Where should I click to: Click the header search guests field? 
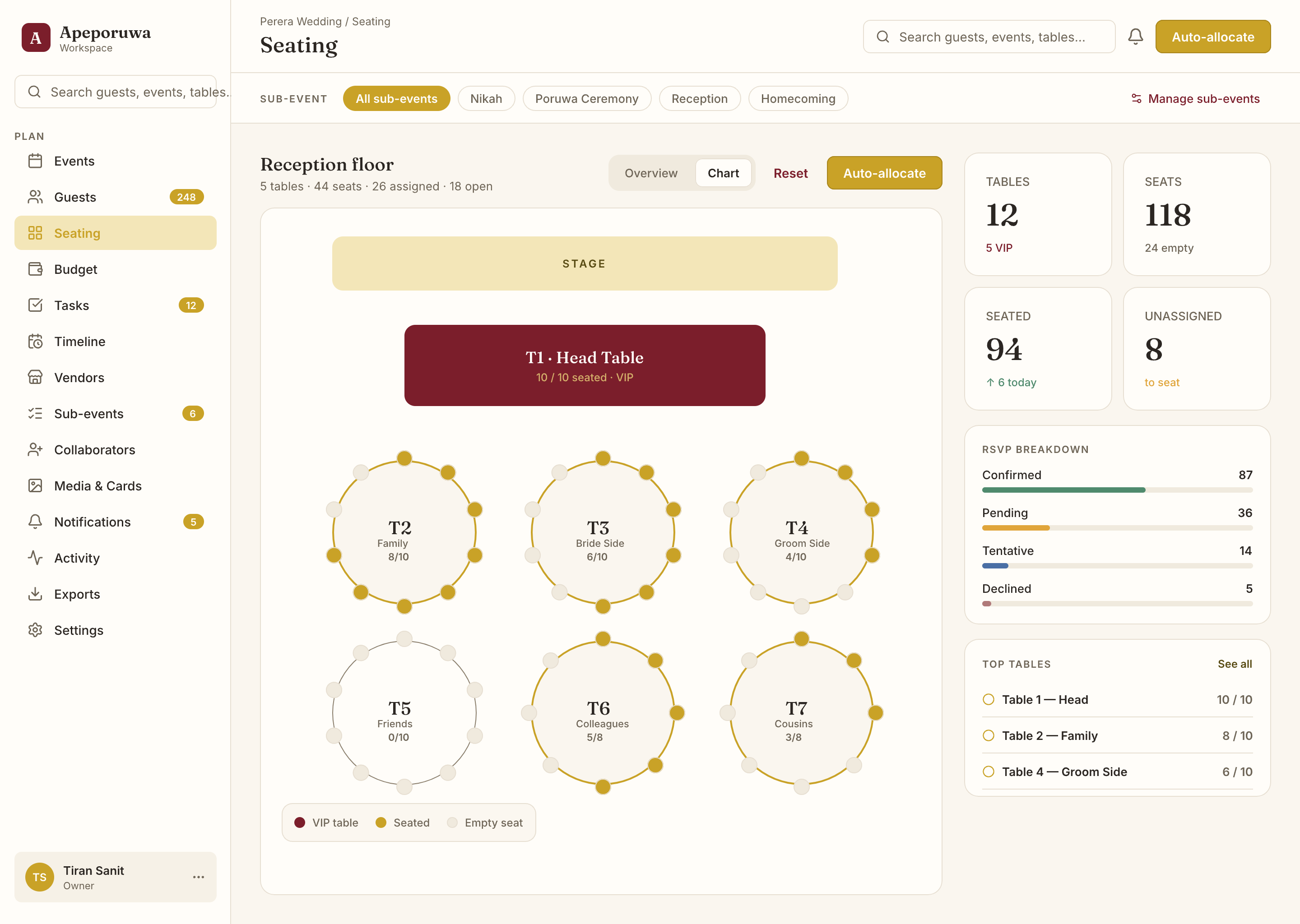[989, 37]
